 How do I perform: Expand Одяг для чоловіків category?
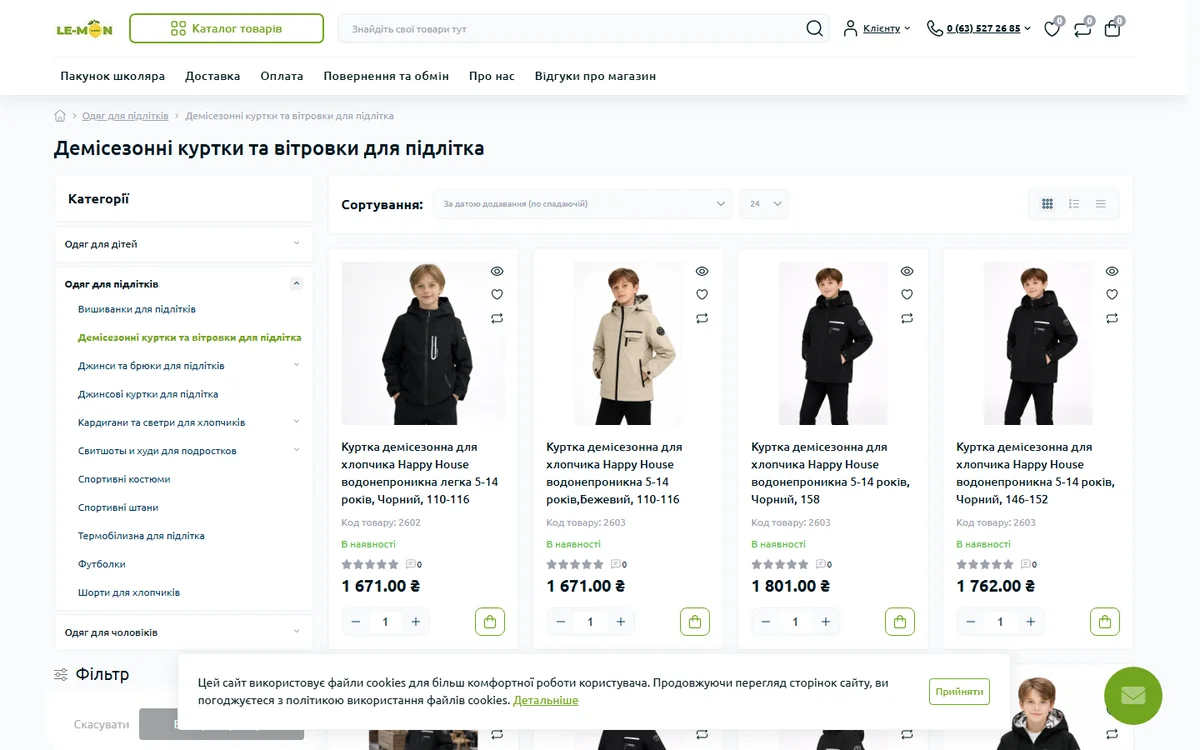[x=296, y=631]
